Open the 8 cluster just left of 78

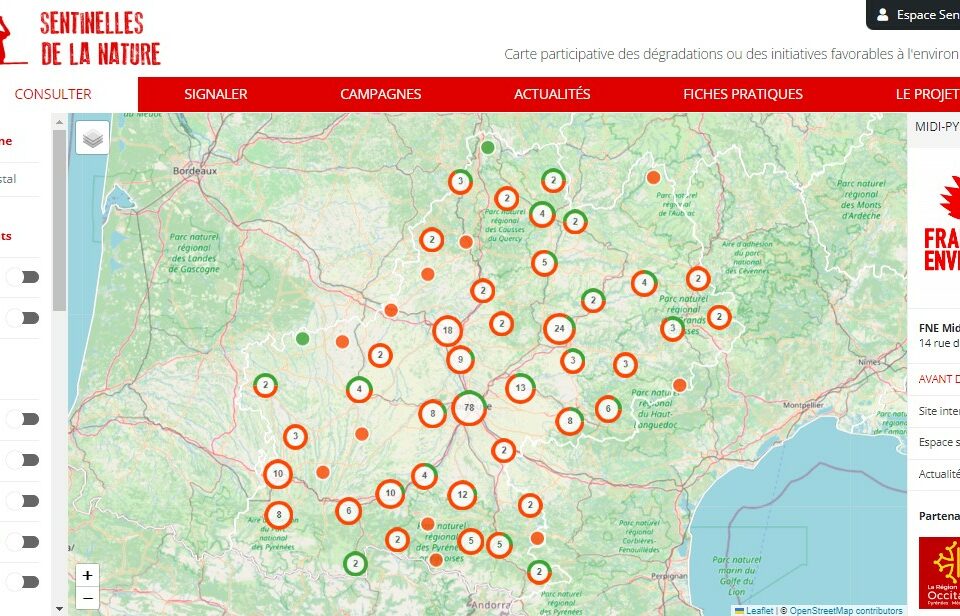pos(433,413)
